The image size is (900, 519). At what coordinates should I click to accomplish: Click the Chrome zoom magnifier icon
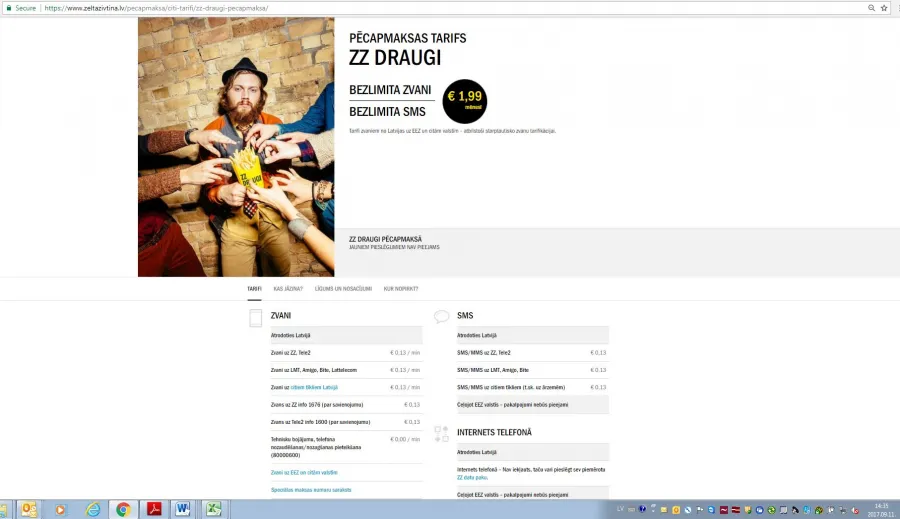point(871,8)
